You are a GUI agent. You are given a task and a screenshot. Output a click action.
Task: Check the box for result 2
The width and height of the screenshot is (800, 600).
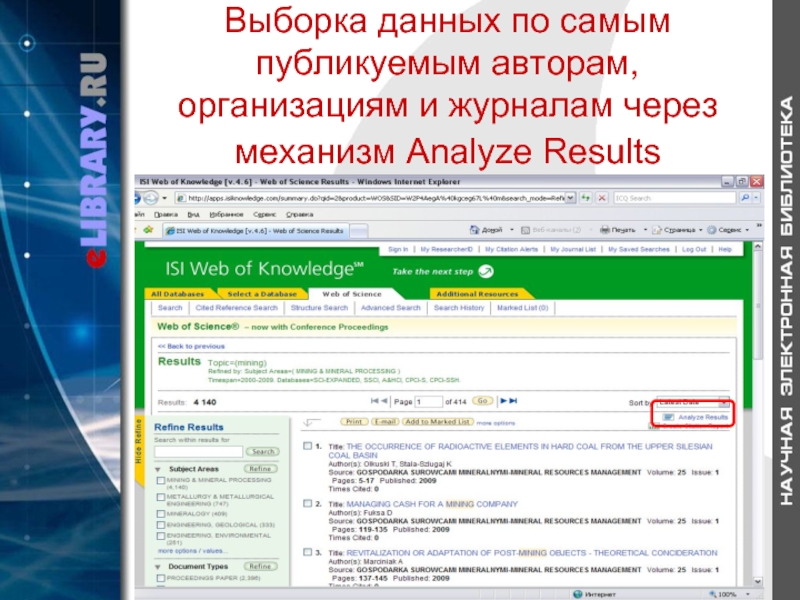[307, 504]
